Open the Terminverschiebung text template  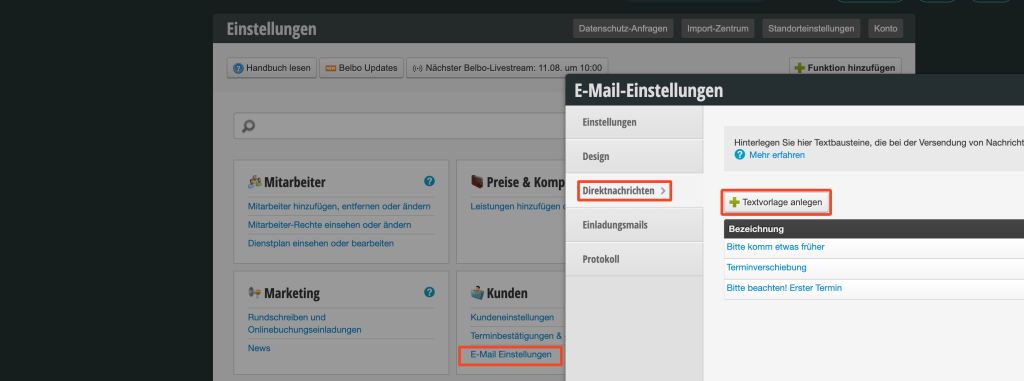click(766, 267)
